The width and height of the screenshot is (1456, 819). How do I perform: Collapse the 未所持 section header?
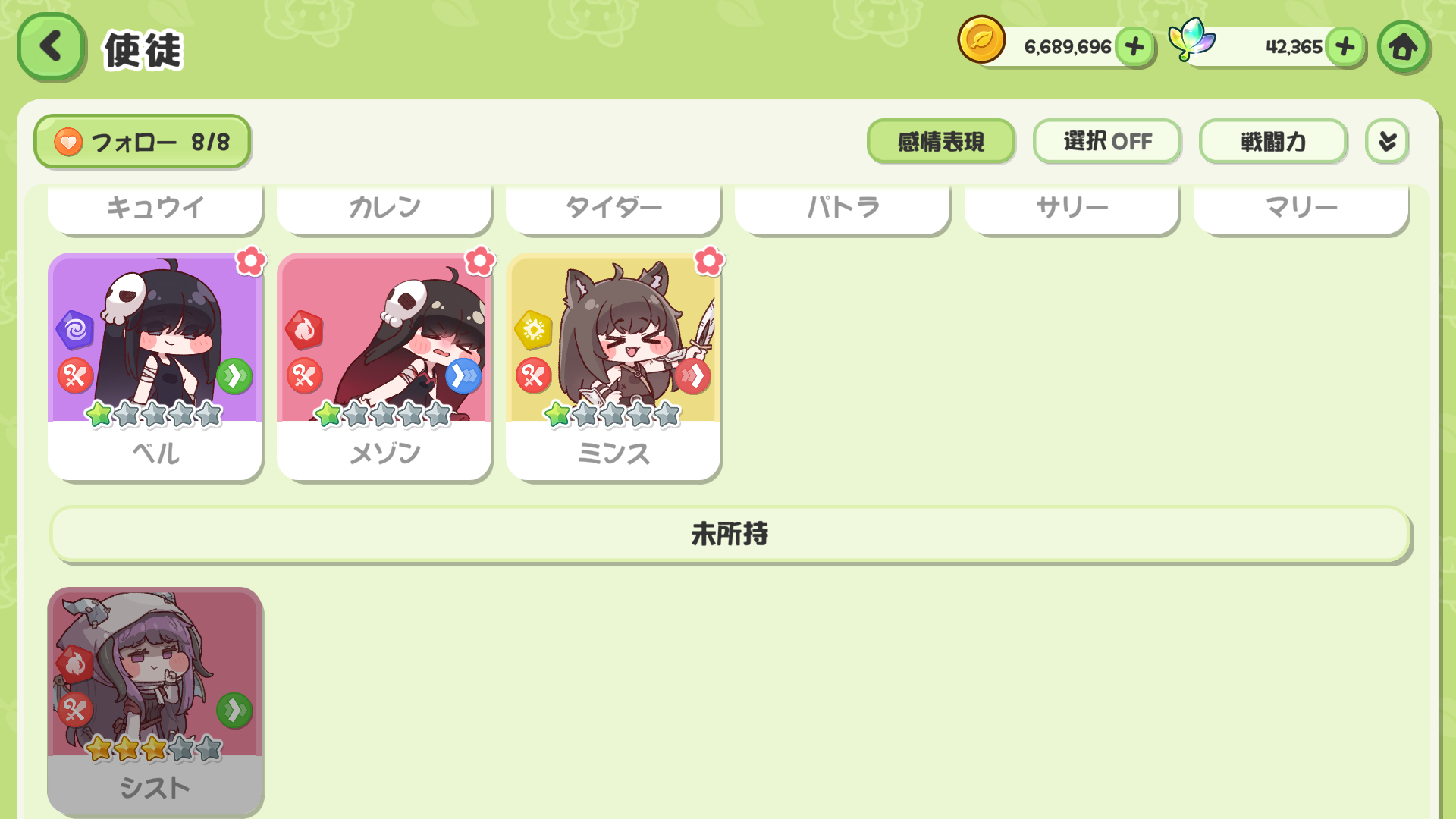(x=730, y=535)
